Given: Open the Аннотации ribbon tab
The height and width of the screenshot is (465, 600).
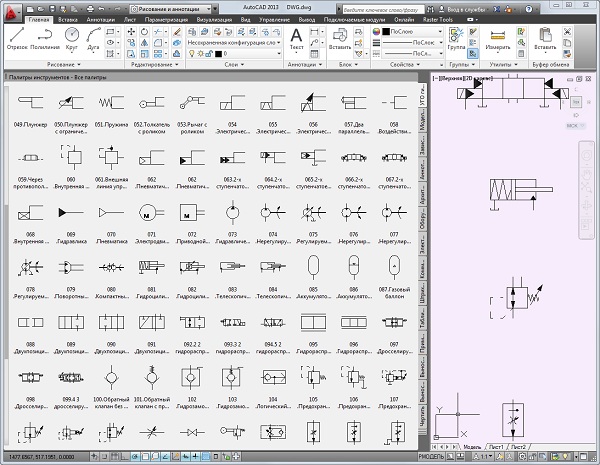Looking at the screenshot, I should 99,19.
